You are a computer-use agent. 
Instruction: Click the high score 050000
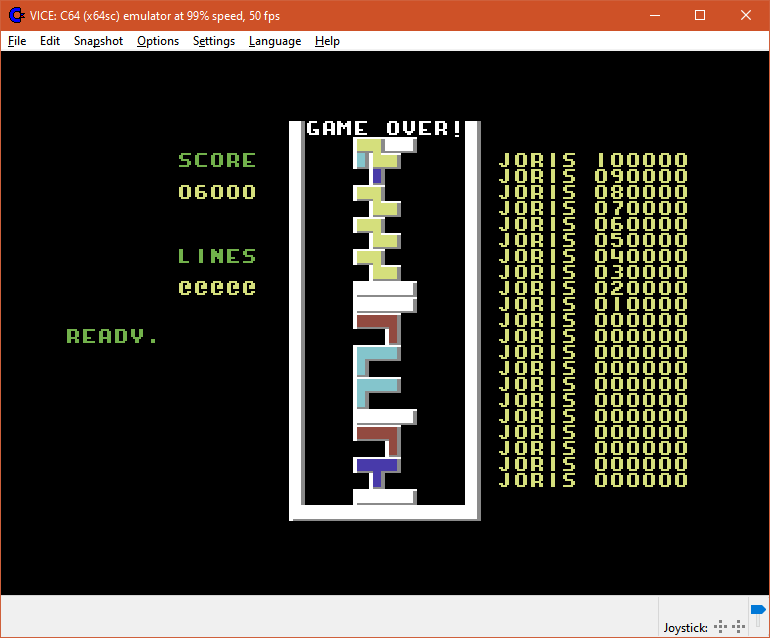click(641, 240)
